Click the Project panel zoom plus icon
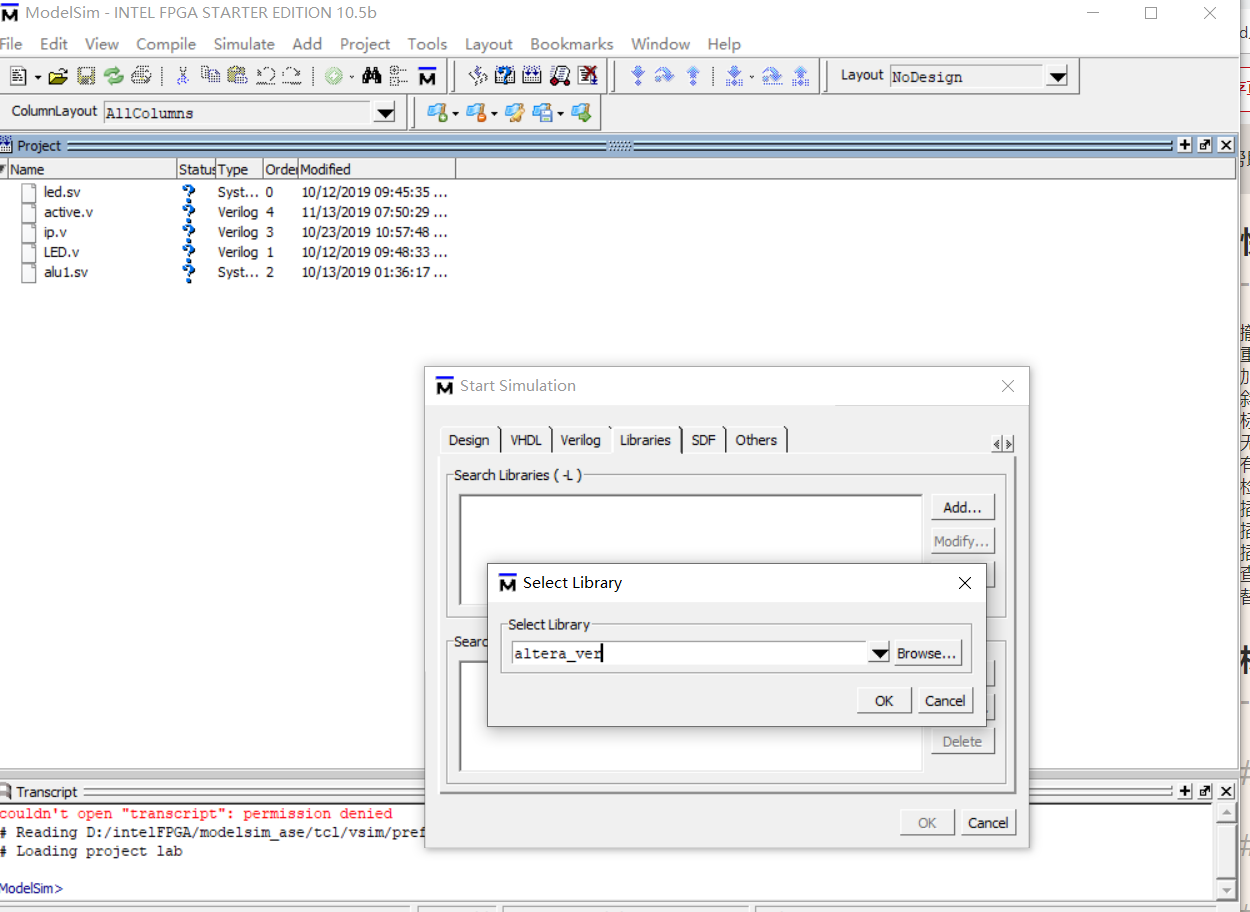This screenshot has width=1250, height=912. [1185, 145]
